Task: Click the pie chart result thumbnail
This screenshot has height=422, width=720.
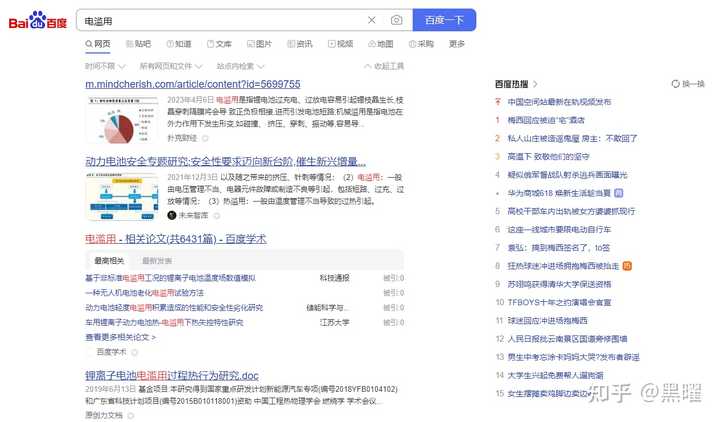Action: pyautogui.click(x=122, y=120)
